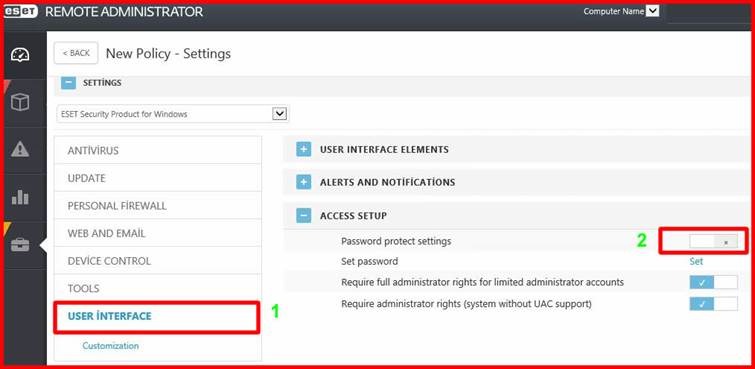
Task: Open the Computer Name dropdown arrow
Action: pos(652,11)
